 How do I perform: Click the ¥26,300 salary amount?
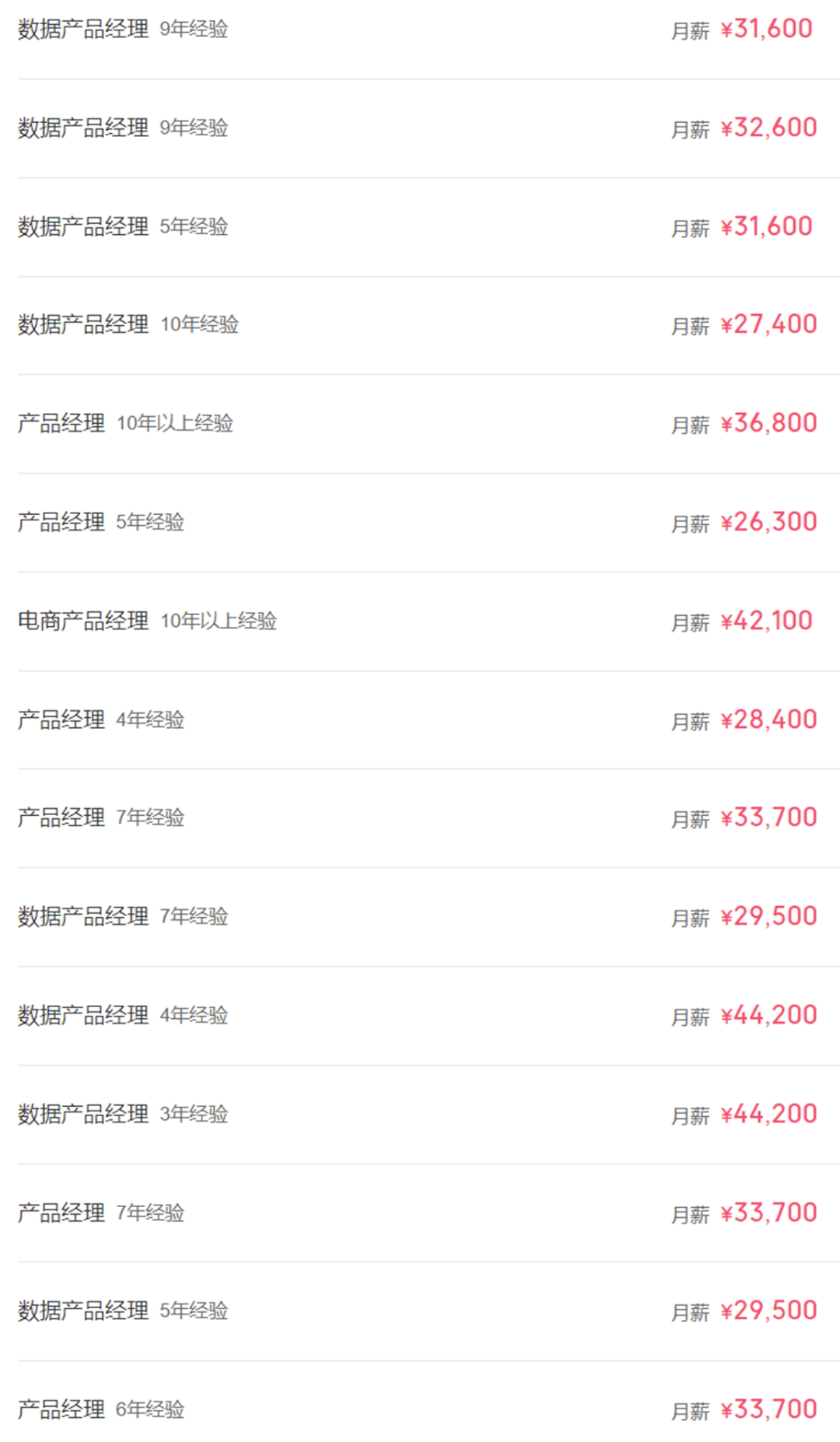[768, 522]
